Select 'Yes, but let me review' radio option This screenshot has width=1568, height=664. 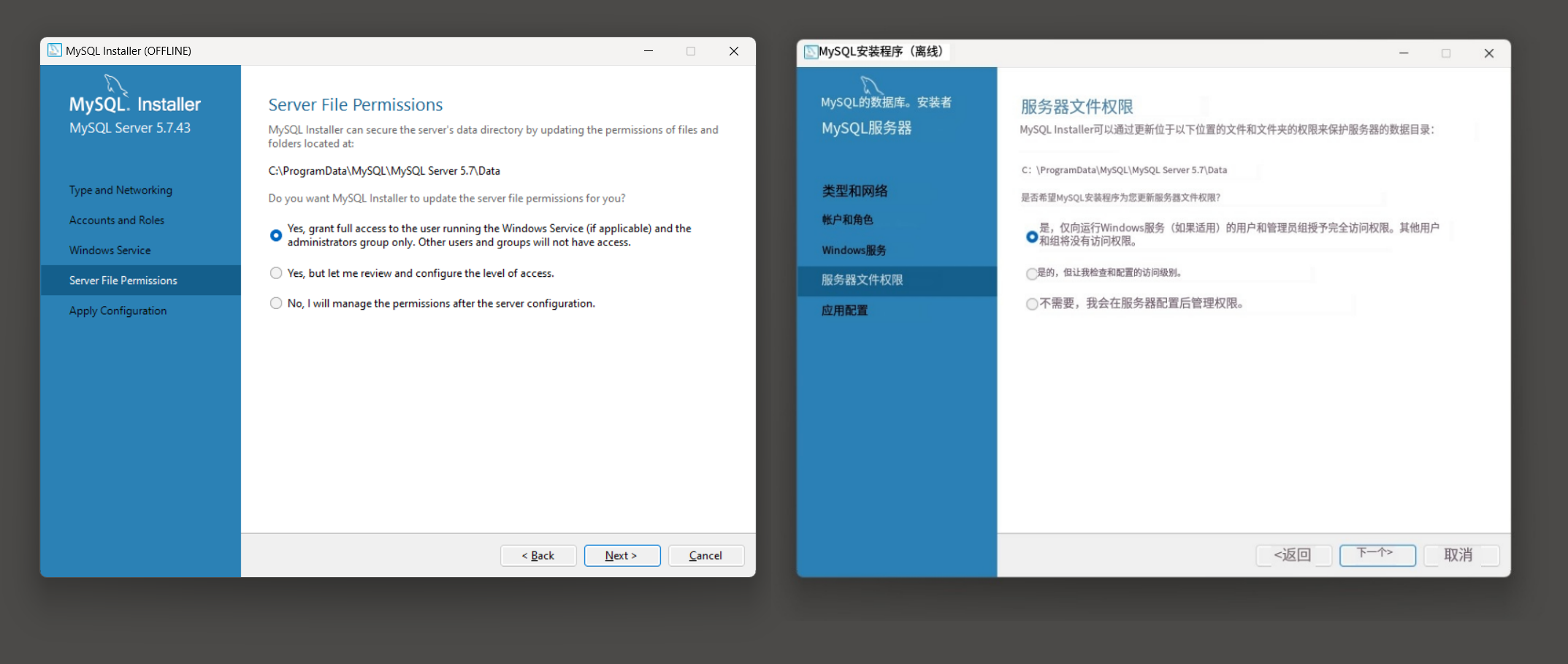point(276,273)
